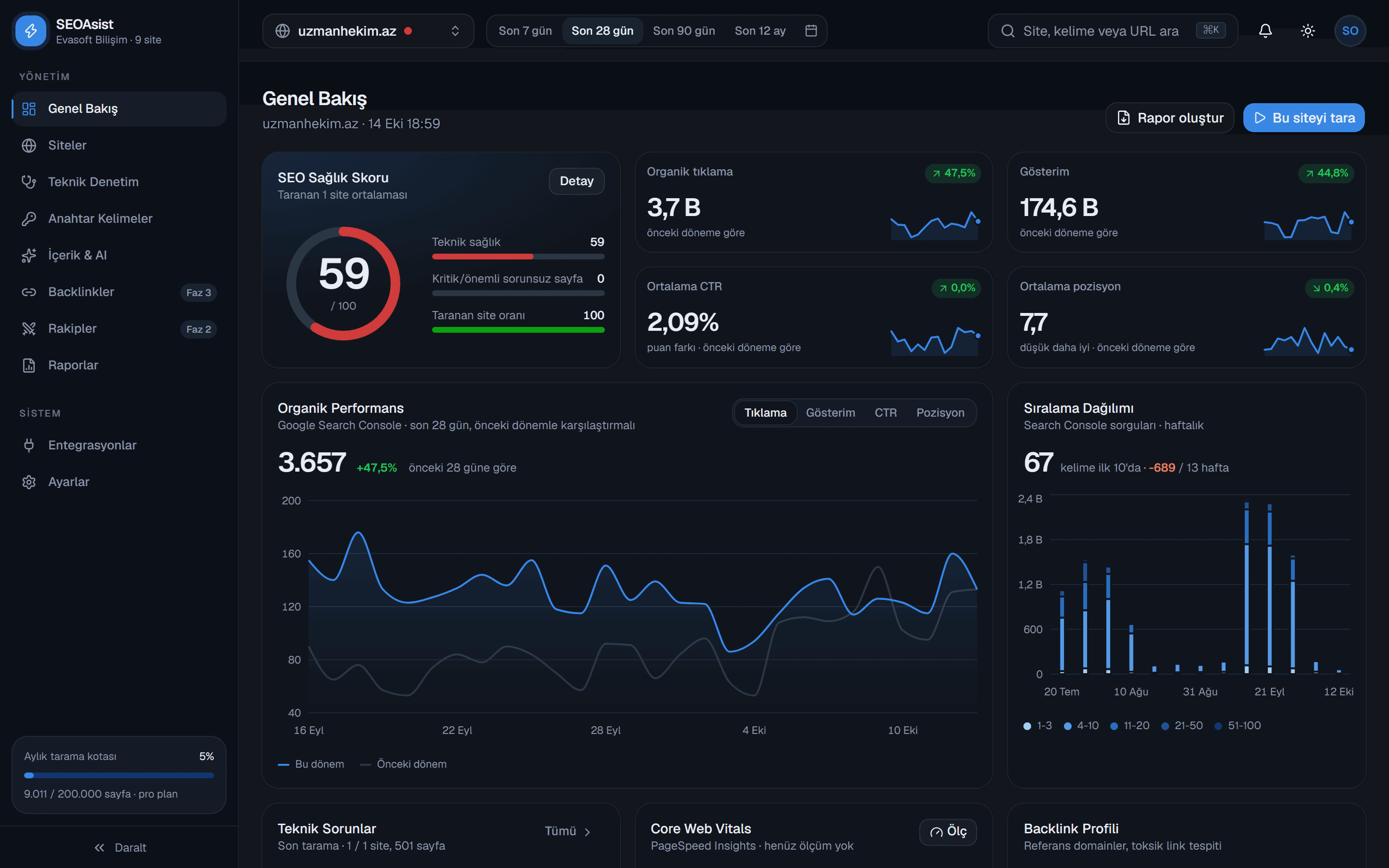1389x868 pixels.
Task: Click the 51-100 ranking legend swatch
Action: point(1218,726)
